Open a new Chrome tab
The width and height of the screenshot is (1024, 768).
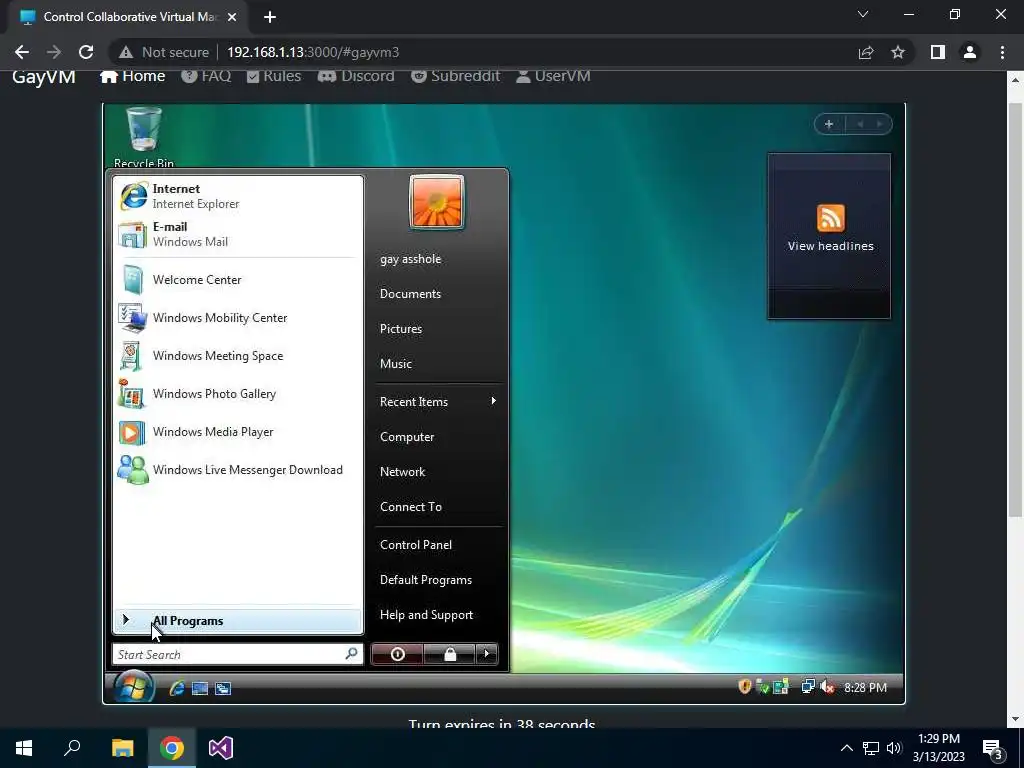(x=270, y=17)
